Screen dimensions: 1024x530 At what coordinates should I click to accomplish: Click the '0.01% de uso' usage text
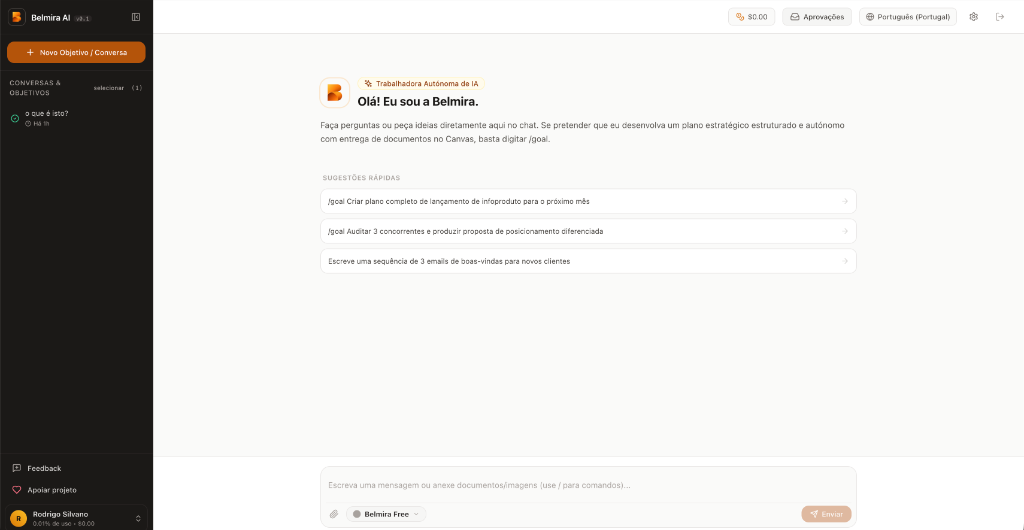pos(50,523)
